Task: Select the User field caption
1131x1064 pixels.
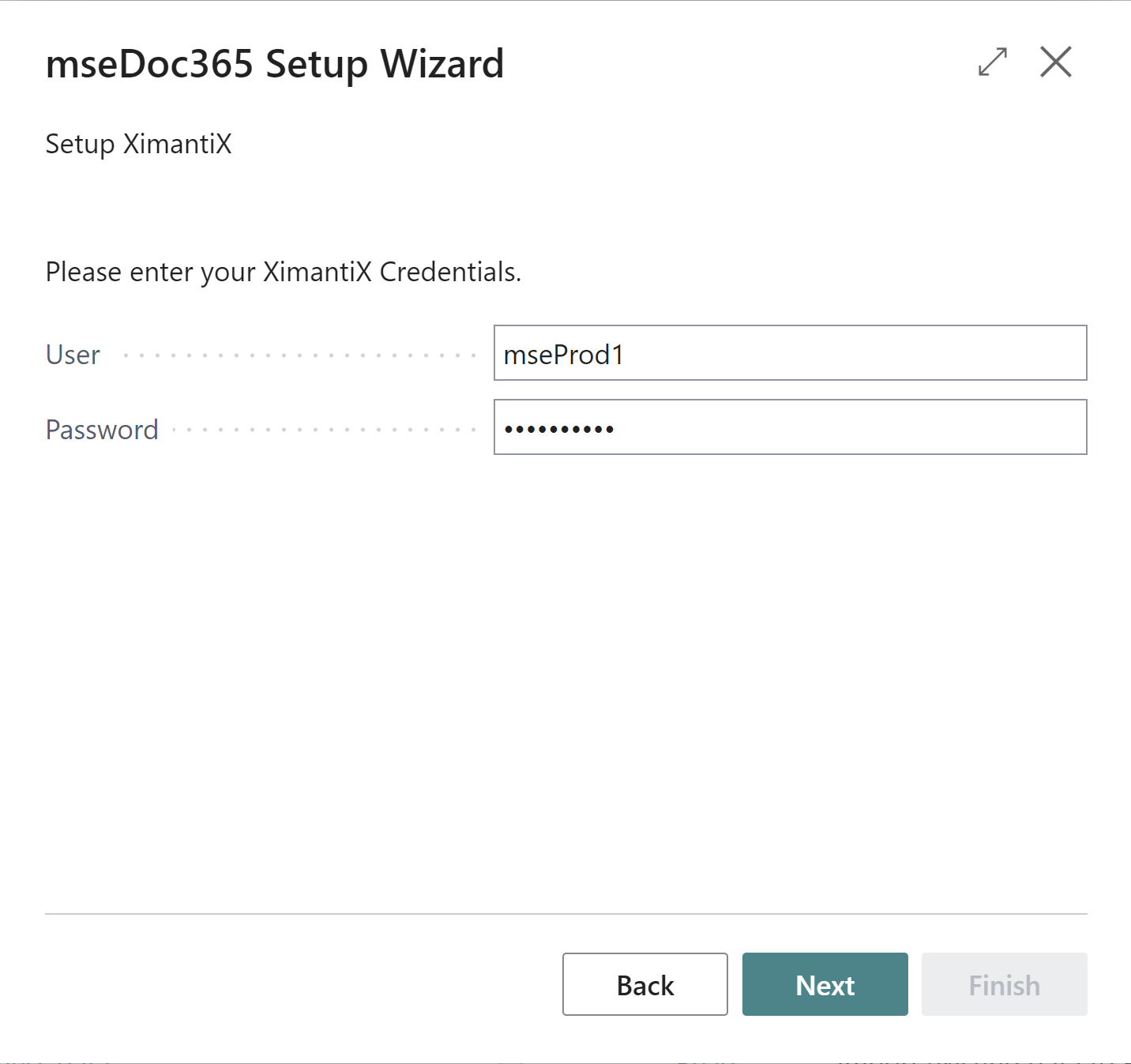Action: click(x=72, y=355)
